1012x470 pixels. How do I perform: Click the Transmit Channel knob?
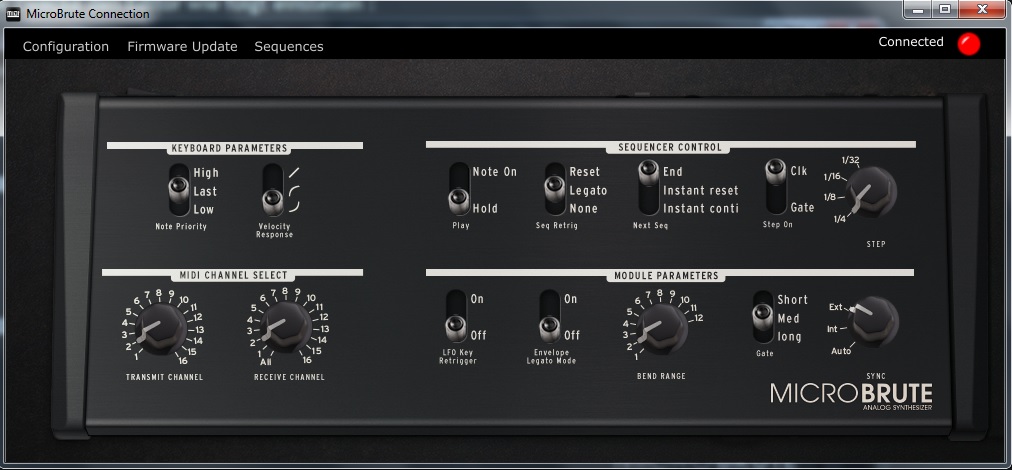pos(161,329)
